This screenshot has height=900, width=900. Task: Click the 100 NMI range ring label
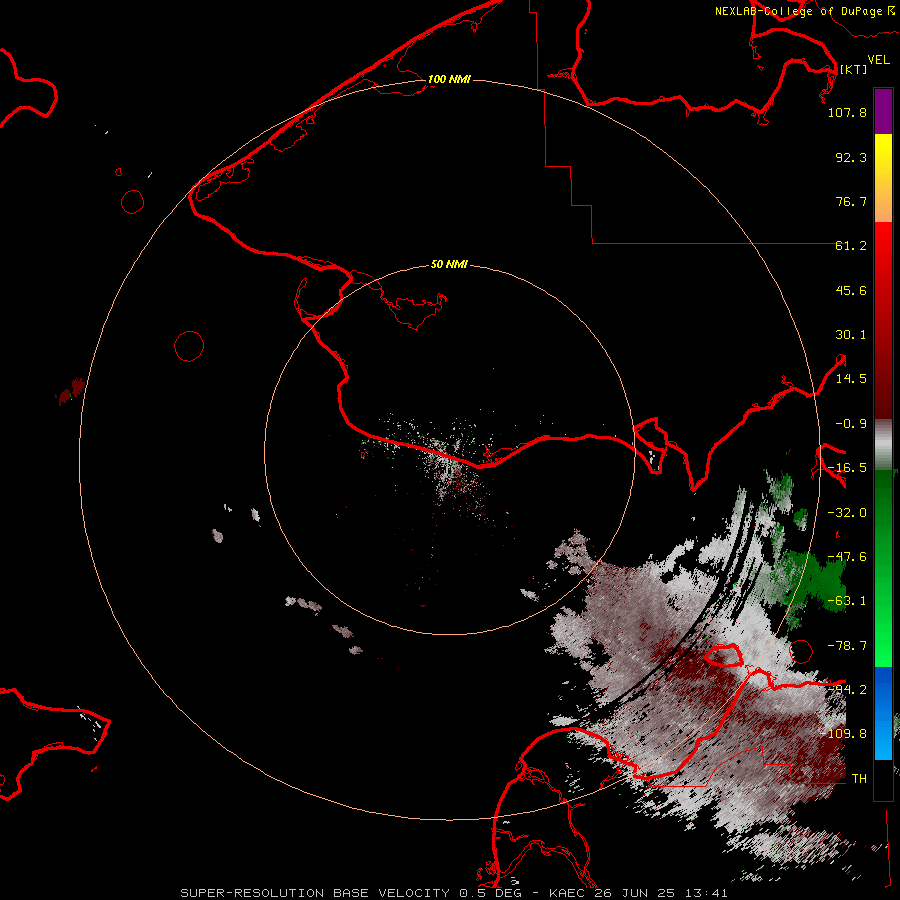point(449,79)
